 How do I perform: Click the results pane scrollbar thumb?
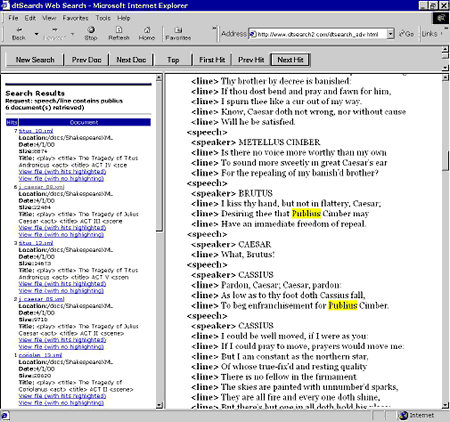[159, 156]
